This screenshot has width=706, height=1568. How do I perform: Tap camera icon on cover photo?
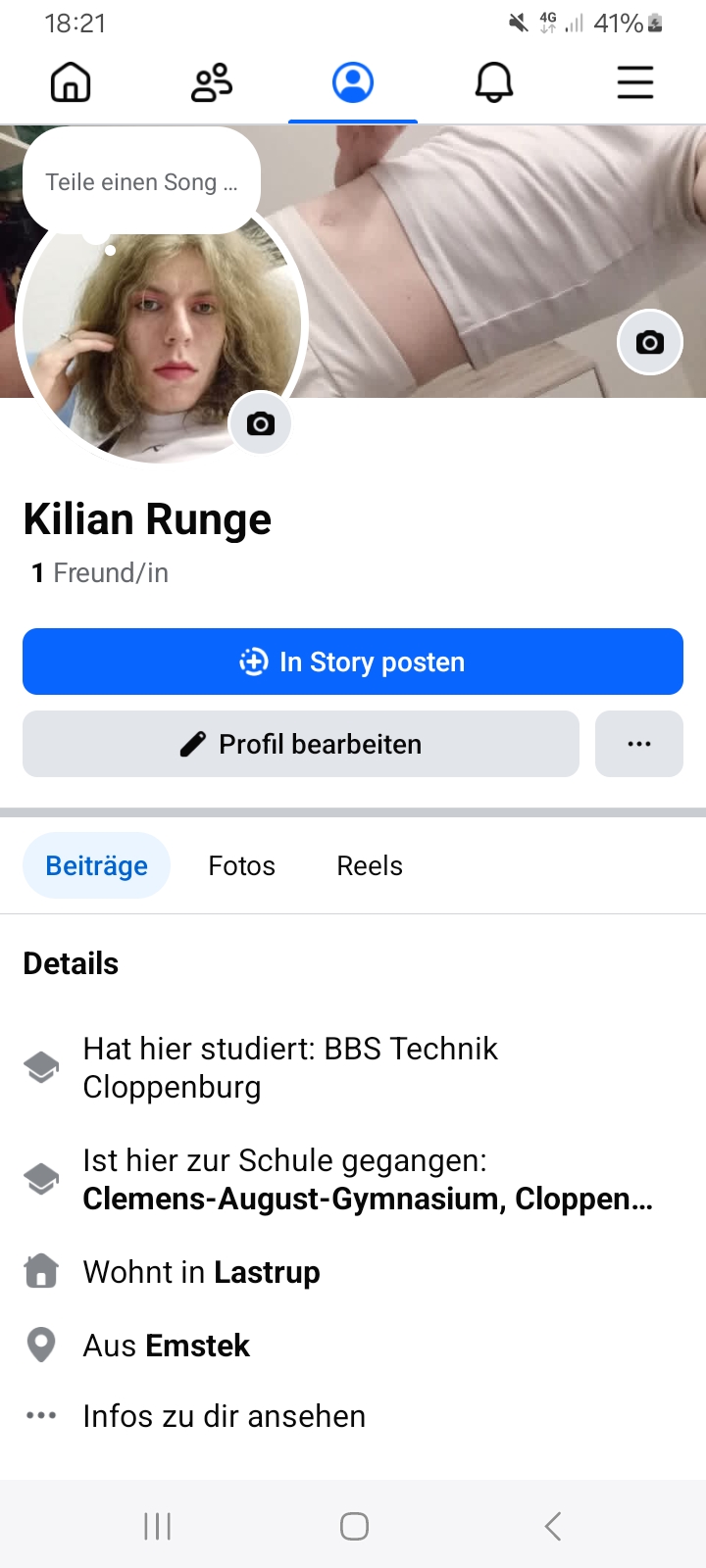point(649,342)
